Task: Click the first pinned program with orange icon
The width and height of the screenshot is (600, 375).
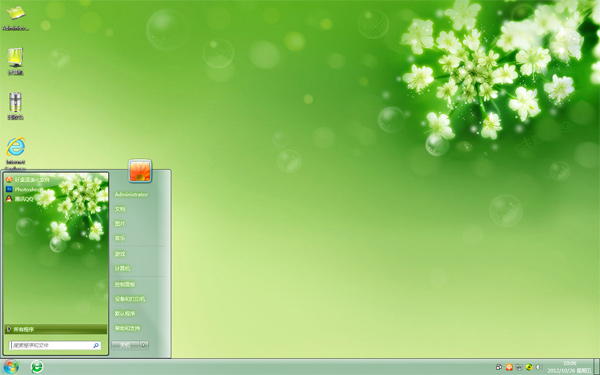Action: [x=28, y=179]
